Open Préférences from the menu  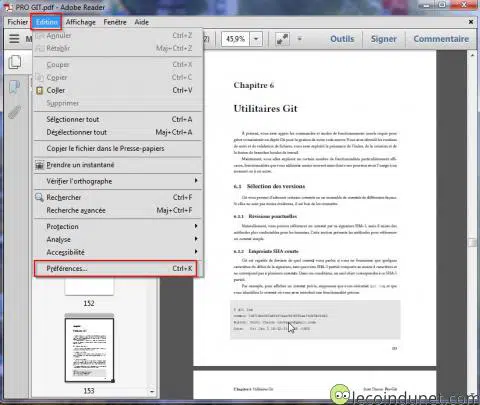(115, 269)
